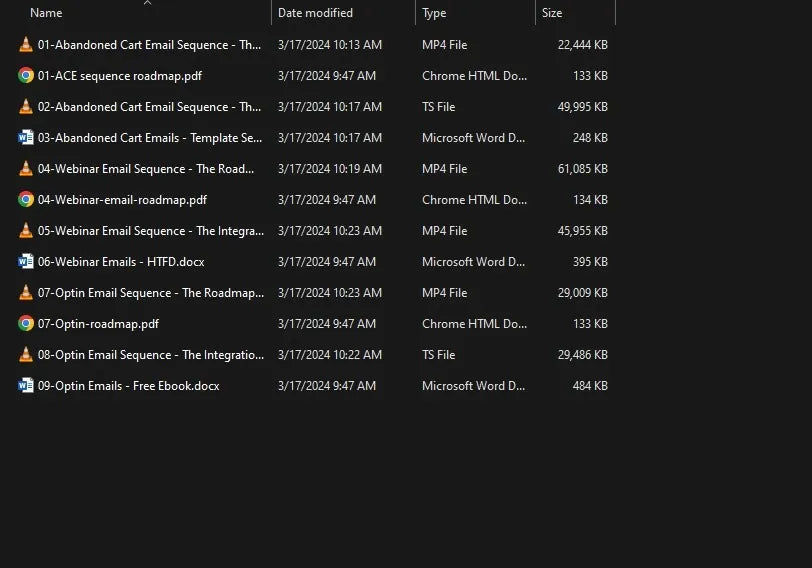Click Word icon of 09-Optin Emails - Free Ebook

pos(26,386)
